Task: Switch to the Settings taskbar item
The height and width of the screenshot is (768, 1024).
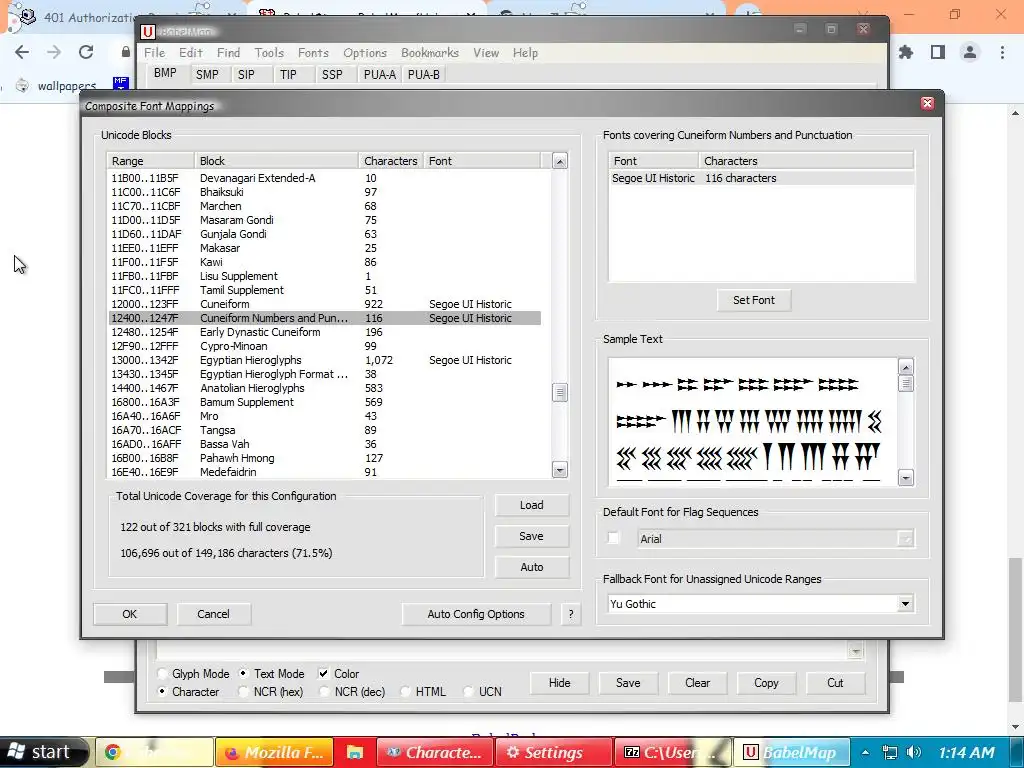Action: 554,752
